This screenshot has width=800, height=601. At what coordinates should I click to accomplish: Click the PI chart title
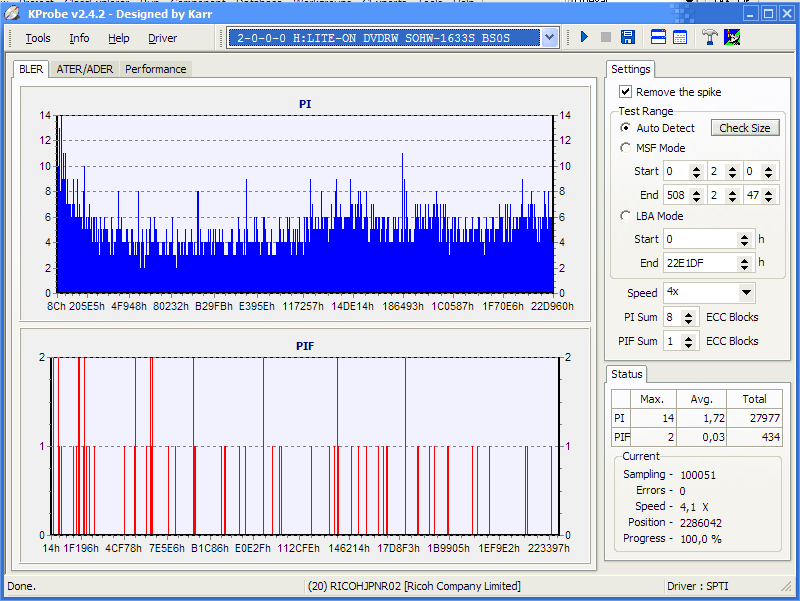(305, 104)
